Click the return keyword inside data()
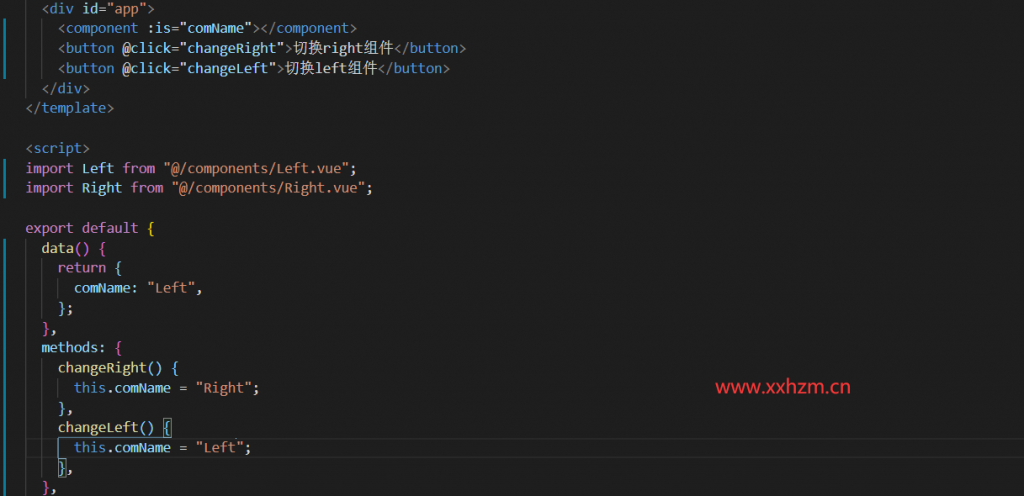The width and height of the screenshot is (1024, 496). pos(81,268)
